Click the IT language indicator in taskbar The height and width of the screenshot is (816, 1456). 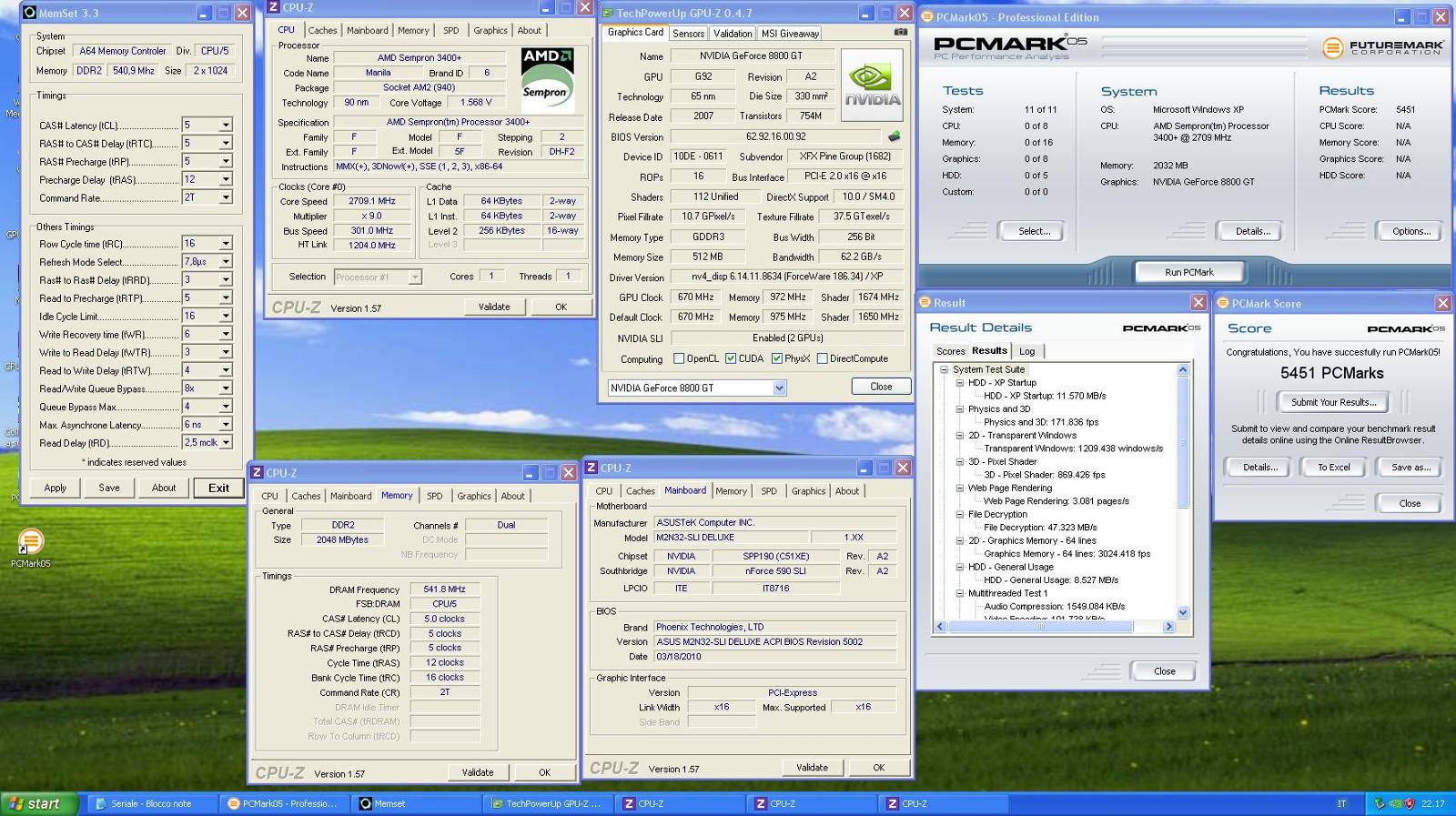coord(1341,803)
